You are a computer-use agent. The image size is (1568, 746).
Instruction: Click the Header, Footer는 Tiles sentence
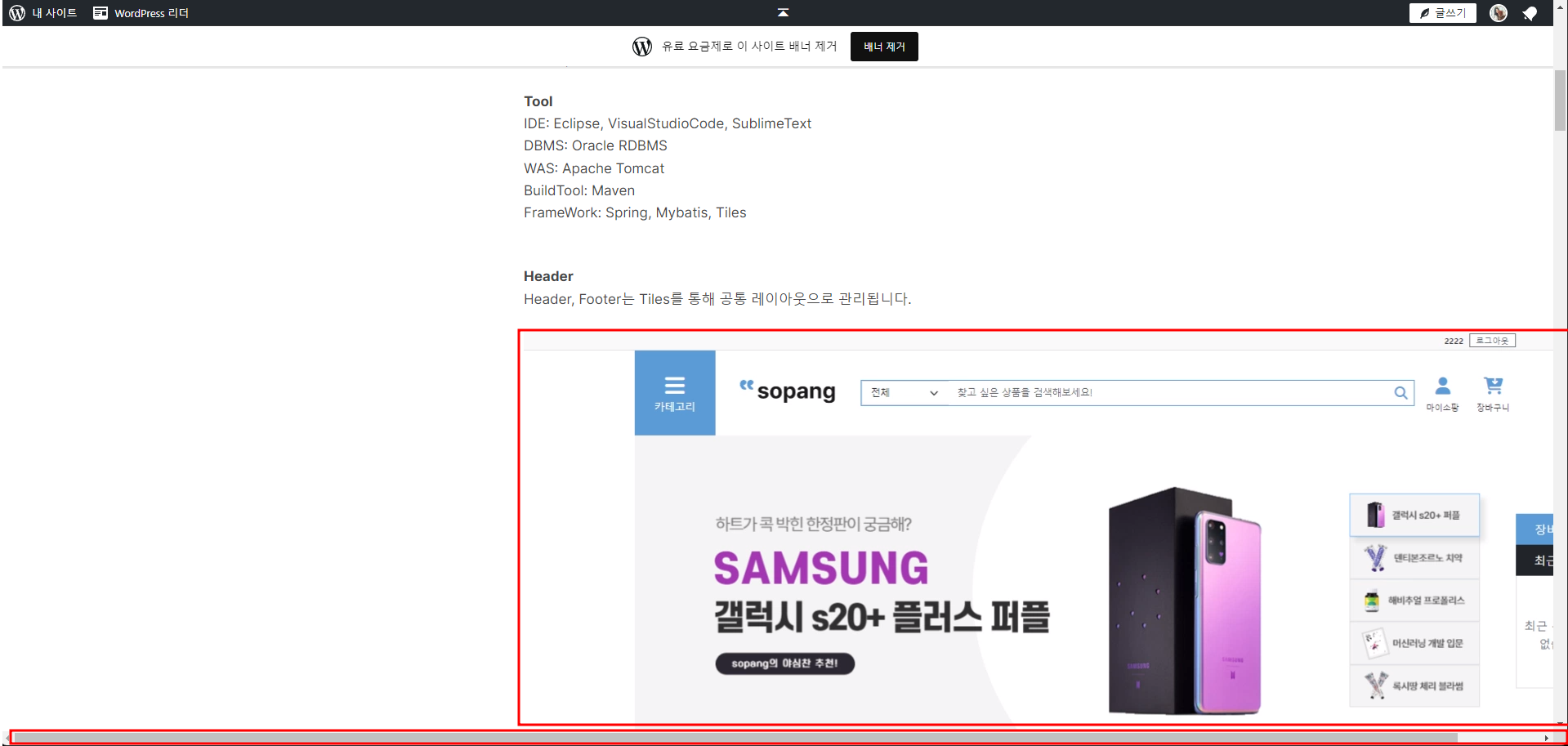click(x=717, y=299)
